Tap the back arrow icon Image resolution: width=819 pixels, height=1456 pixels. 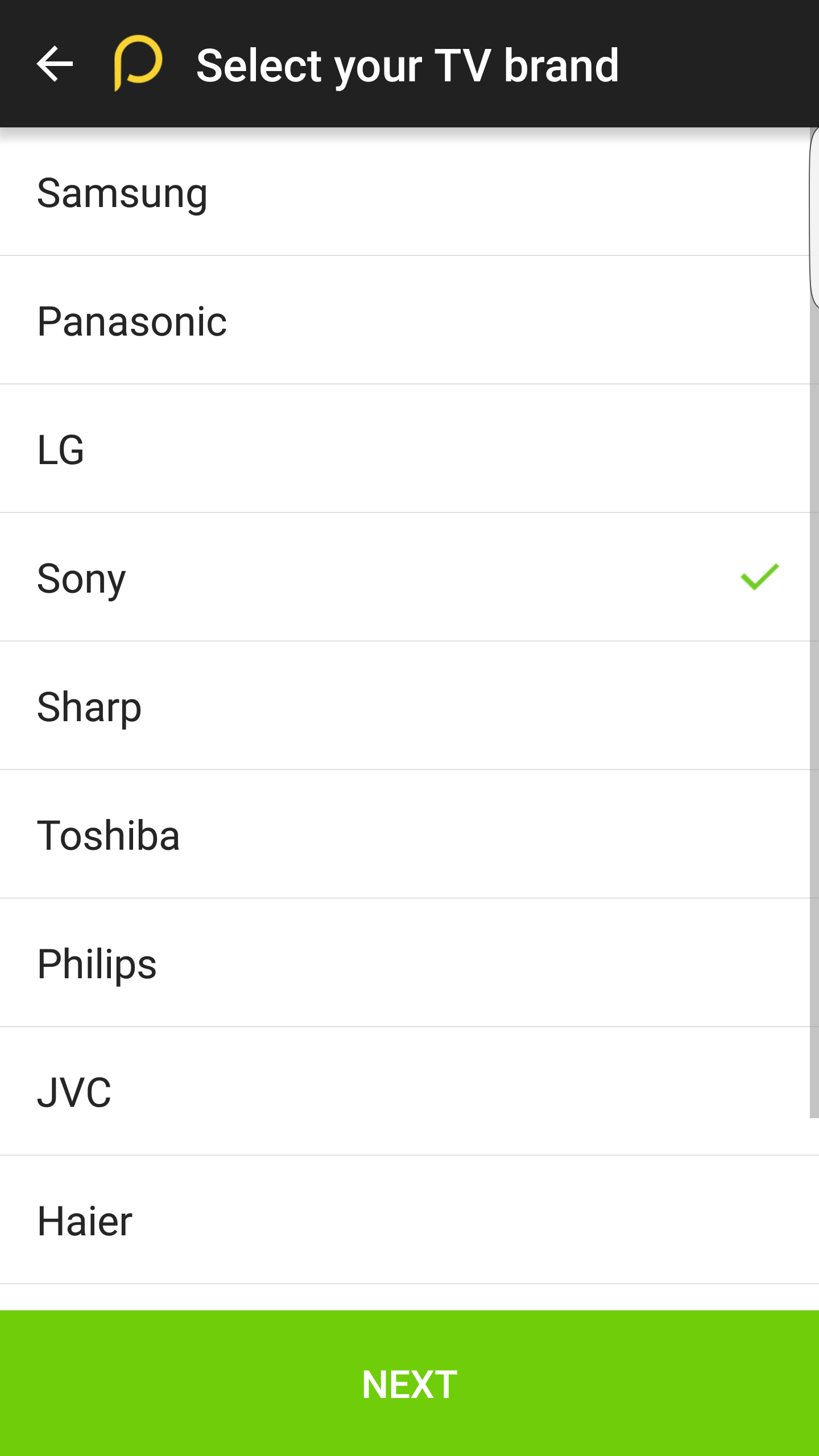(55, 64)
